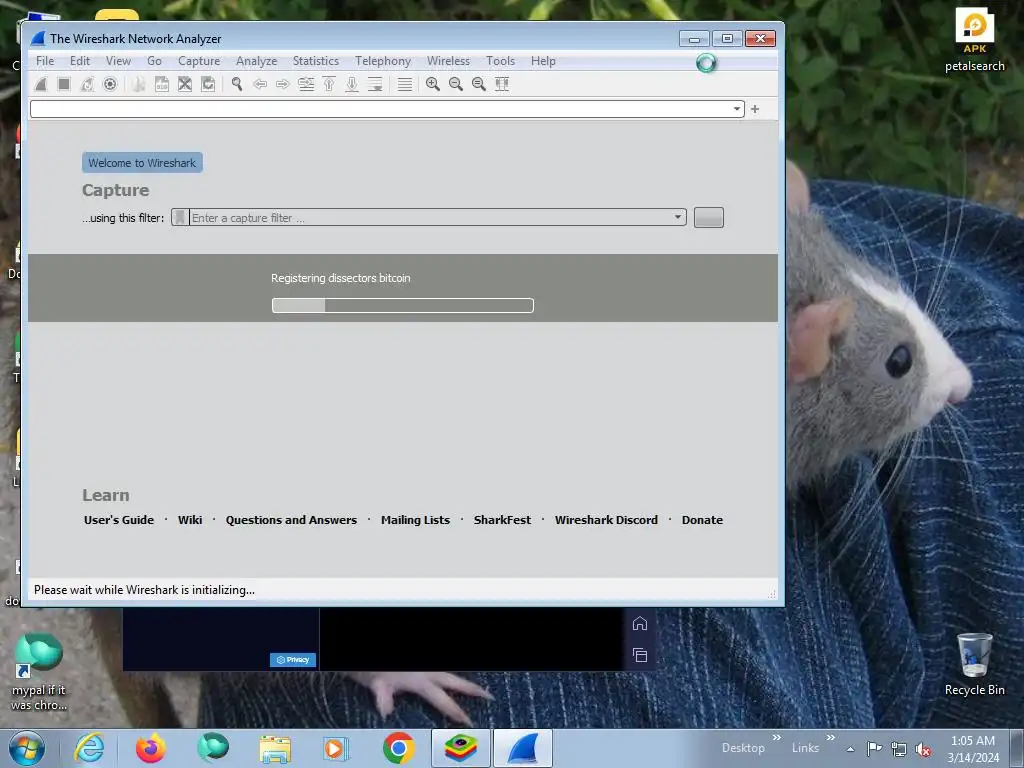1024x768 pixels.
Task: Open the Analyze menu
Action: pyautogui.click(x=257, y=61)
